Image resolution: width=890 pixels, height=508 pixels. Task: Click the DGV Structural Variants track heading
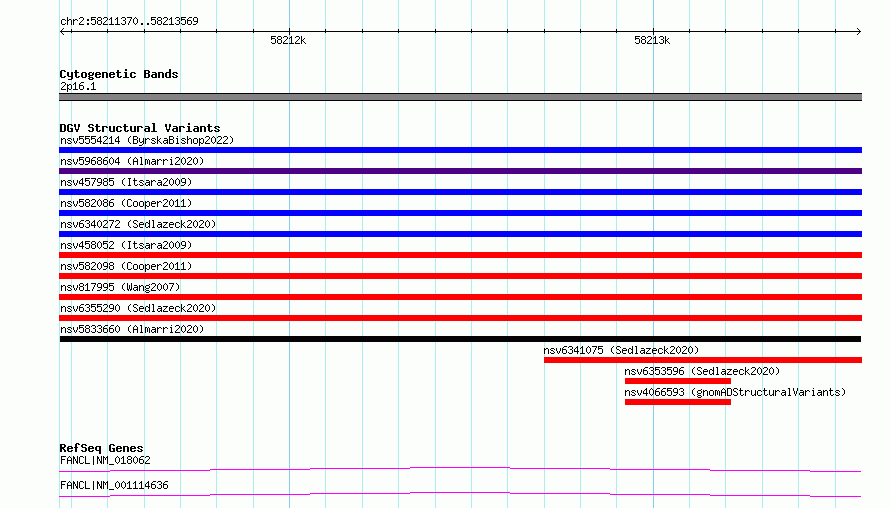(x=140, y=128)
